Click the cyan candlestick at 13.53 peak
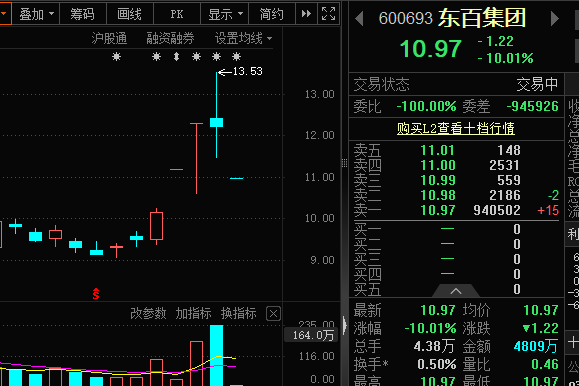579x386 pixels. (216, 122)
